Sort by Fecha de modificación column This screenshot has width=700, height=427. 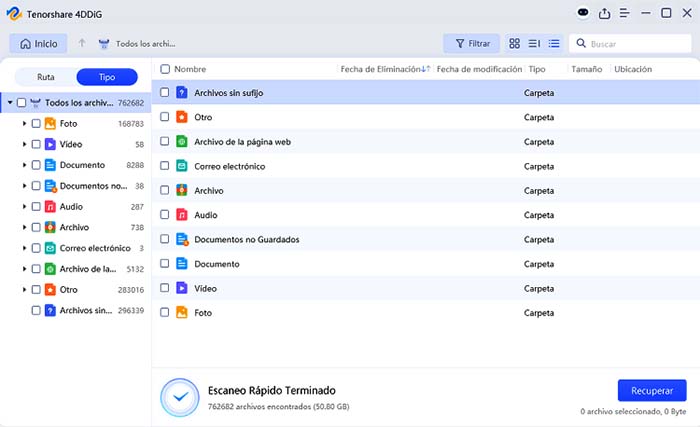coord(479,69)
